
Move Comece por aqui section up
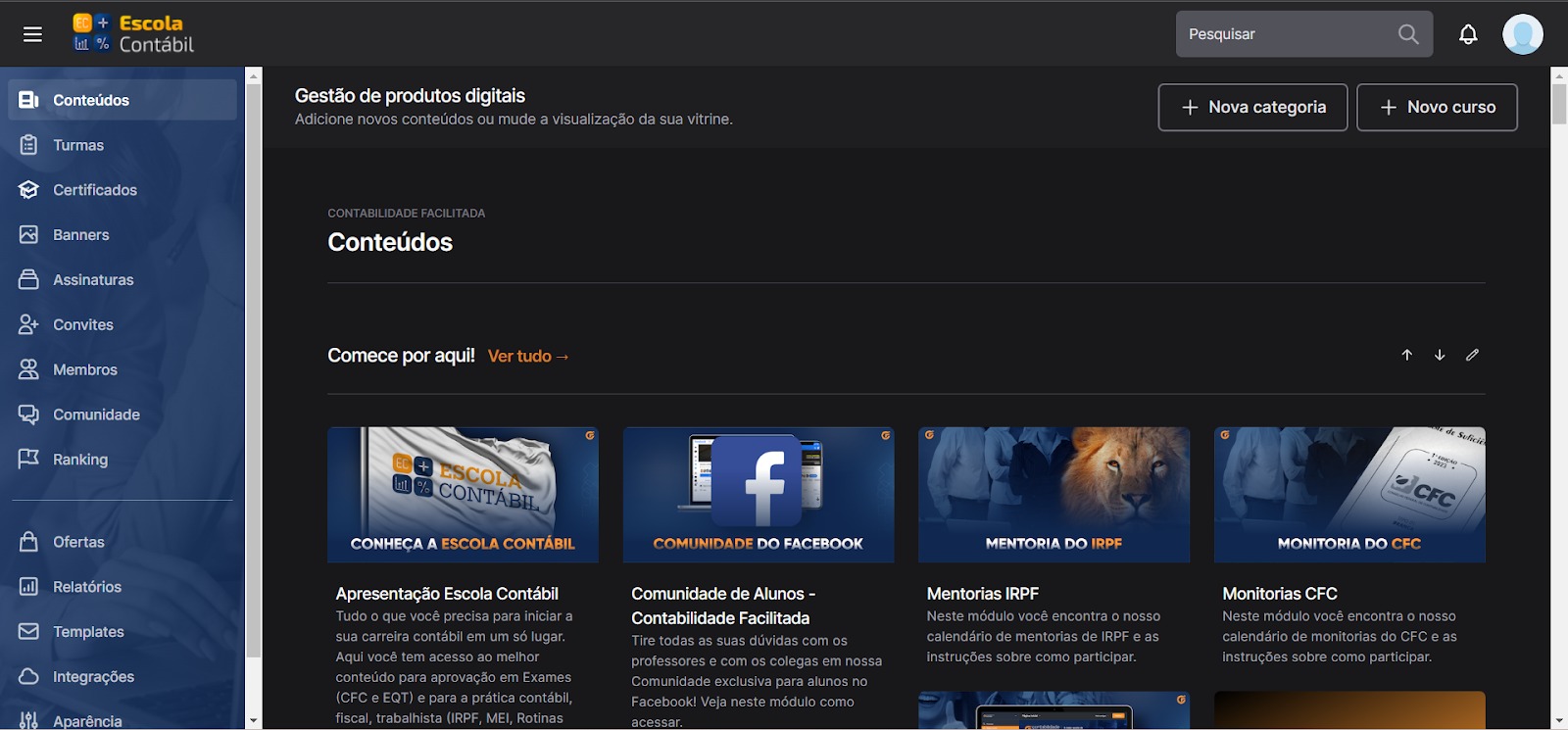pos(1407,355)
